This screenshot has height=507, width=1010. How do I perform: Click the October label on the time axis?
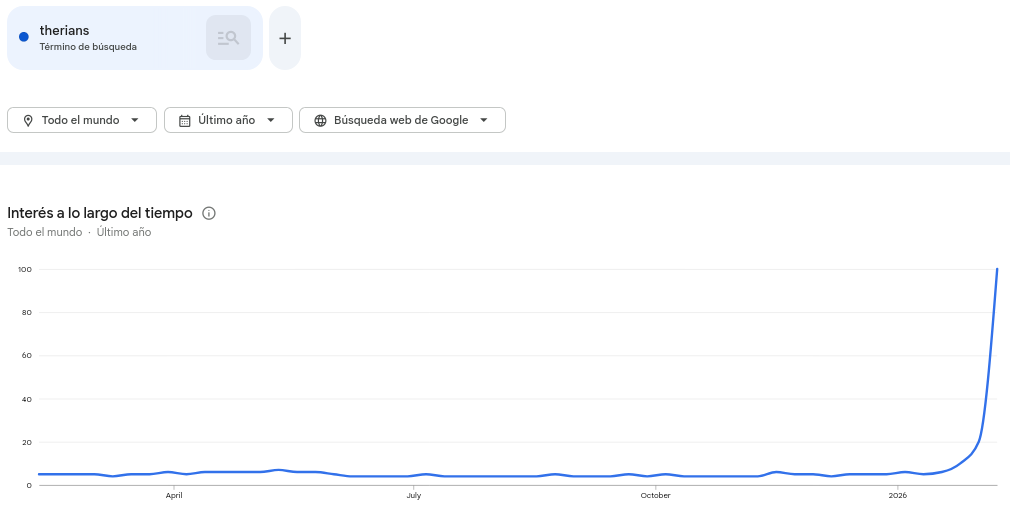coord(655,495)
